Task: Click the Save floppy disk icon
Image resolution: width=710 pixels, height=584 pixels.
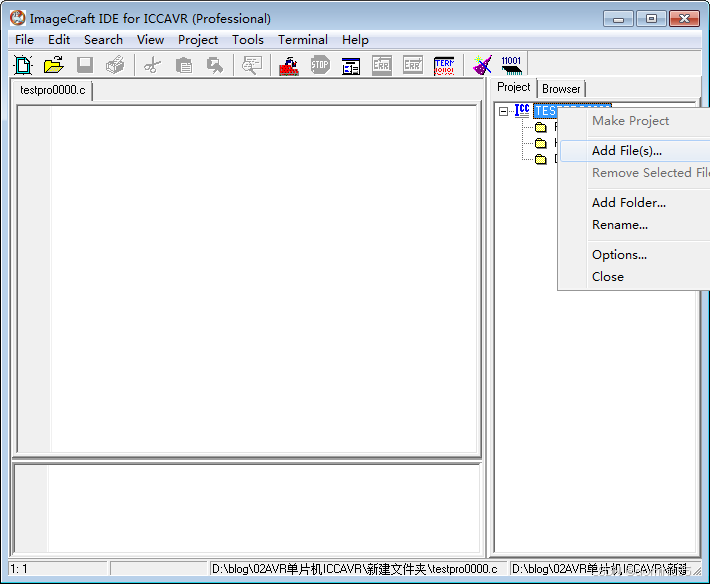Action: point(85,65)
